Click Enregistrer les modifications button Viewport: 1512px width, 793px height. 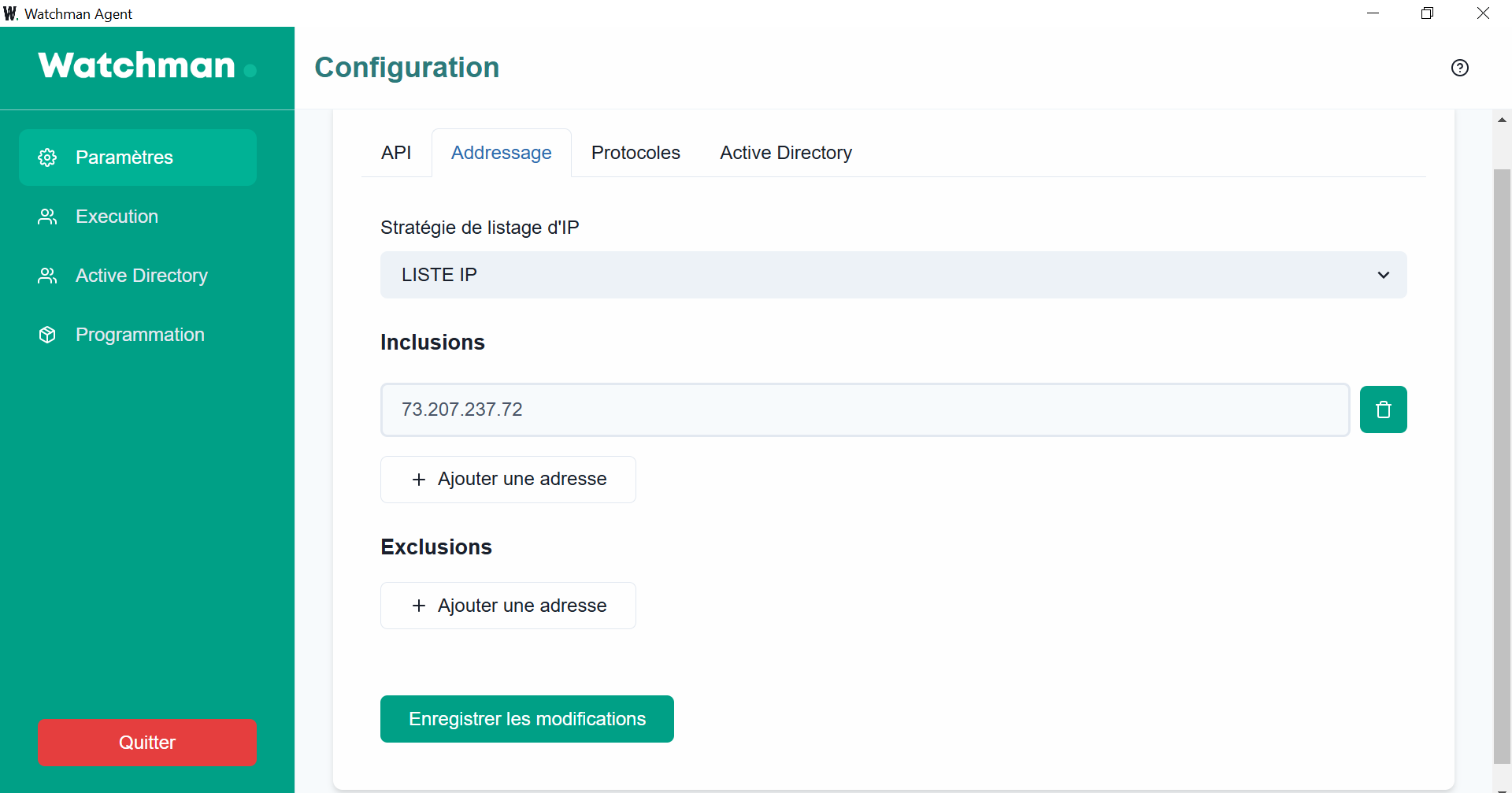coord(527,719)
